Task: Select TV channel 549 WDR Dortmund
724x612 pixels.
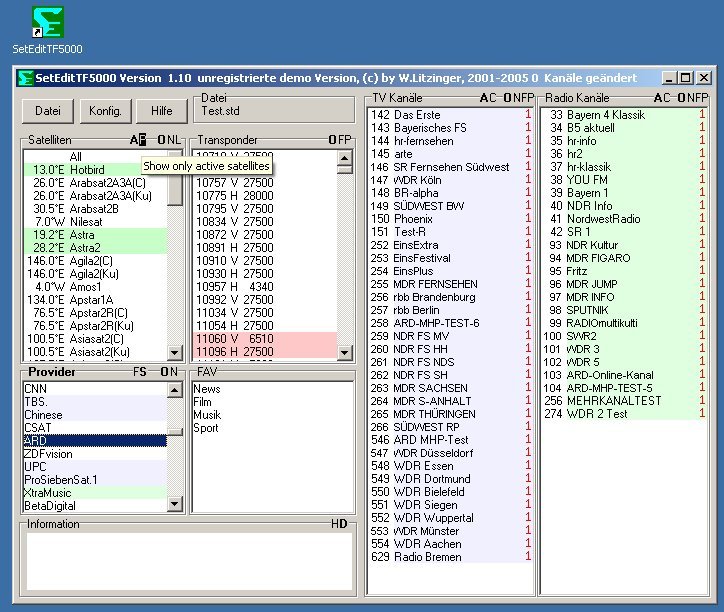Action: coord(451,479)
